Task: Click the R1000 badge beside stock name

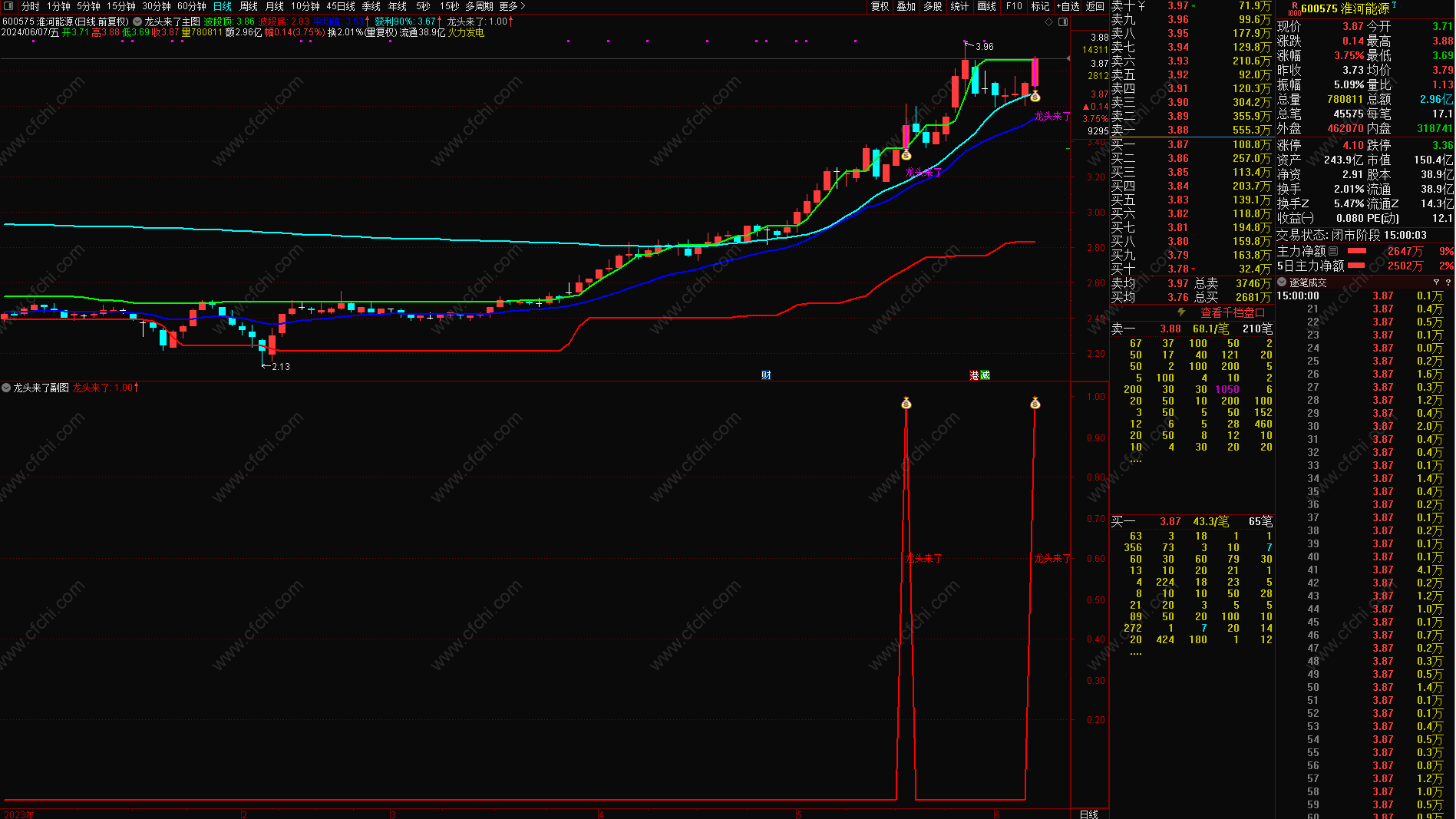Action: [x=1294, y=8]
